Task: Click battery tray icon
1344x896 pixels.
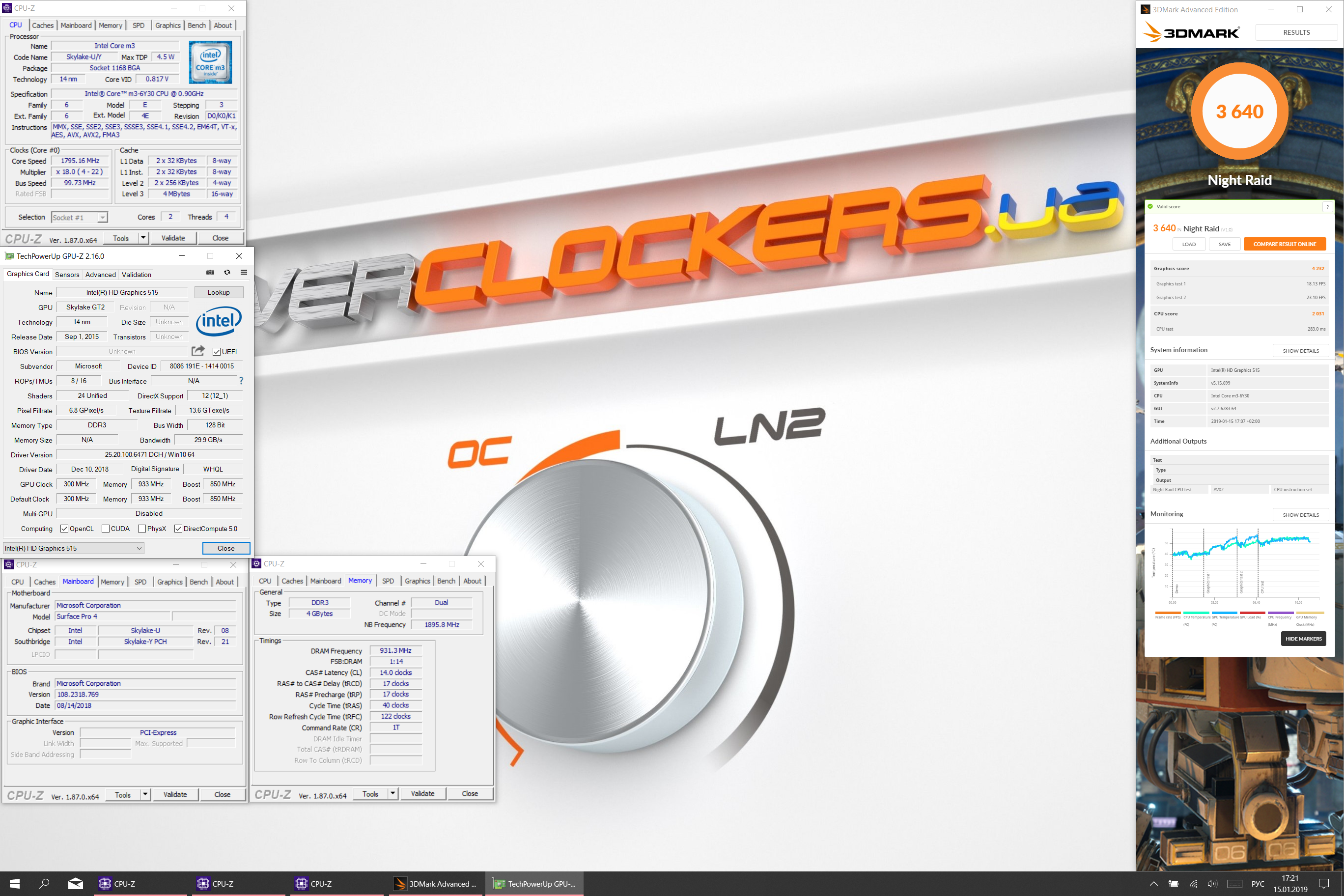Action: pos(1173,884)
